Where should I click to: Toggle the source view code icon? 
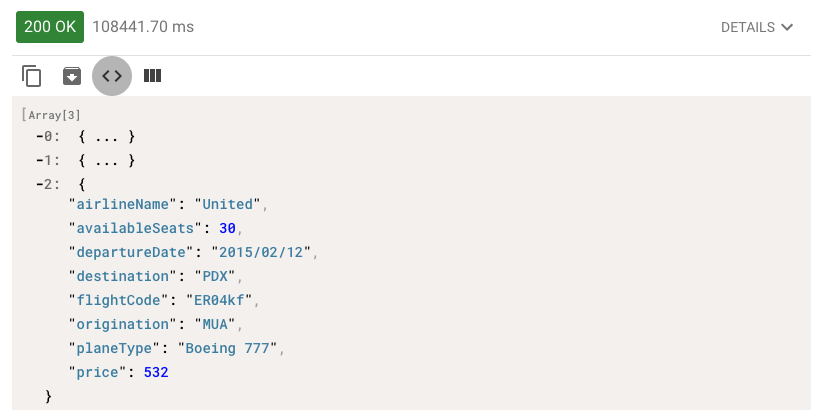pyautogui.click(x=112, y=76)
